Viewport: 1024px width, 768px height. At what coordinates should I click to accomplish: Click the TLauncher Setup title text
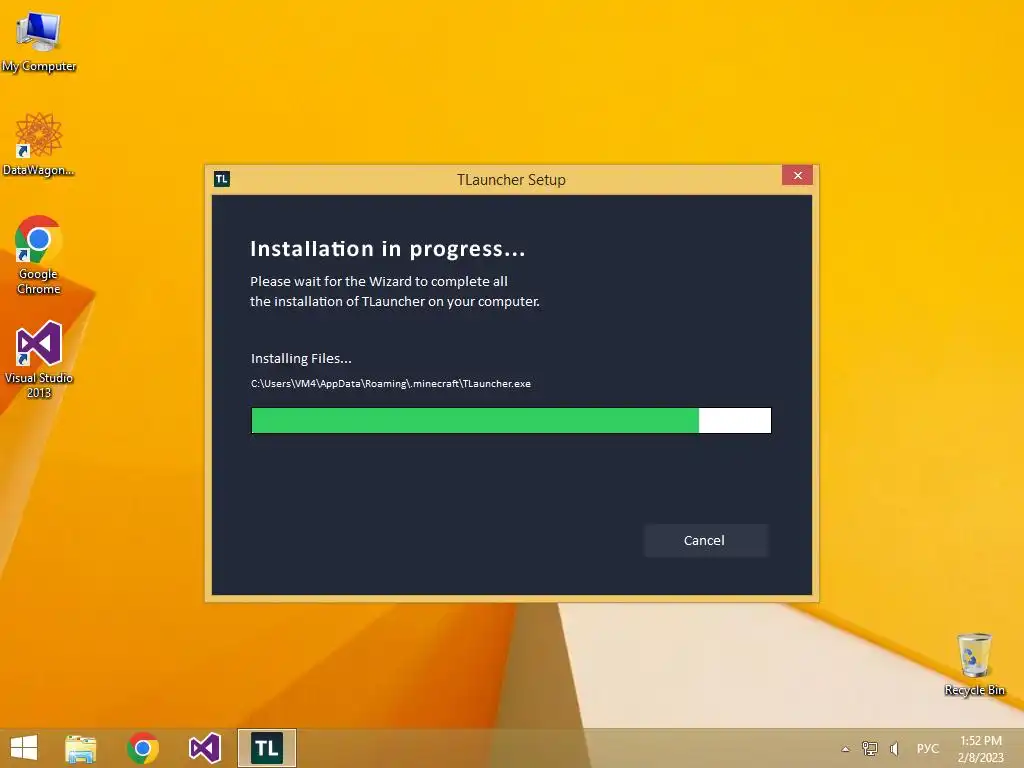tap(511, 180)
